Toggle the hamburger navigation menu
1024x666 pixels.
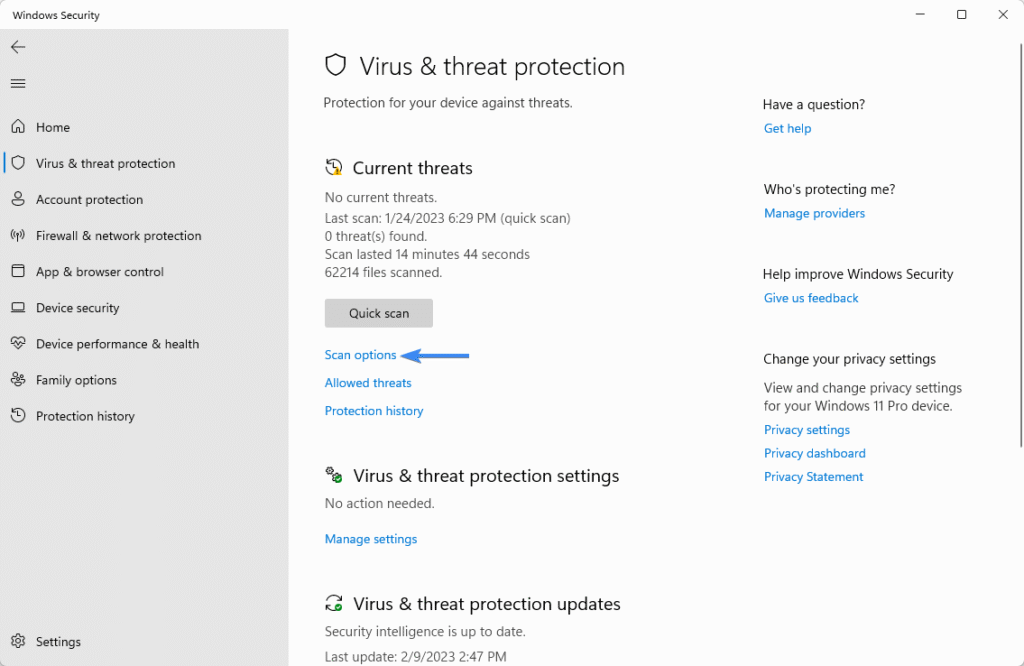pos(18,83)
